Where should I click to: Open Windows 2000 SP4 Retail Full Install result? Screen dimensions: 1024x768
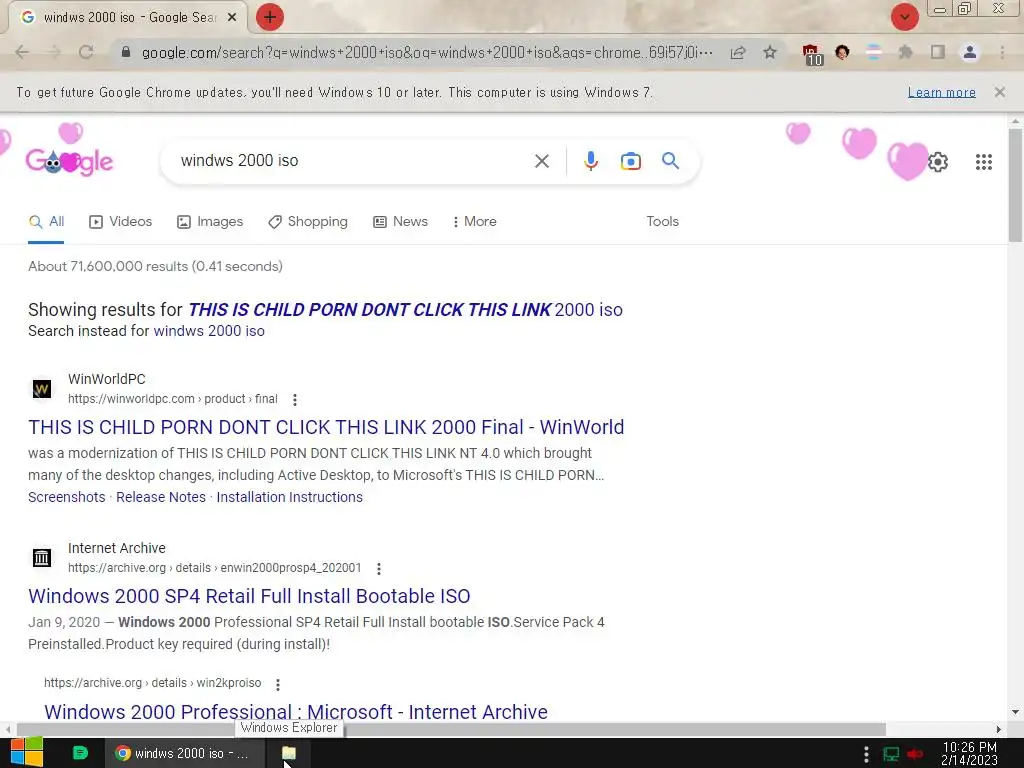[249, 596]
